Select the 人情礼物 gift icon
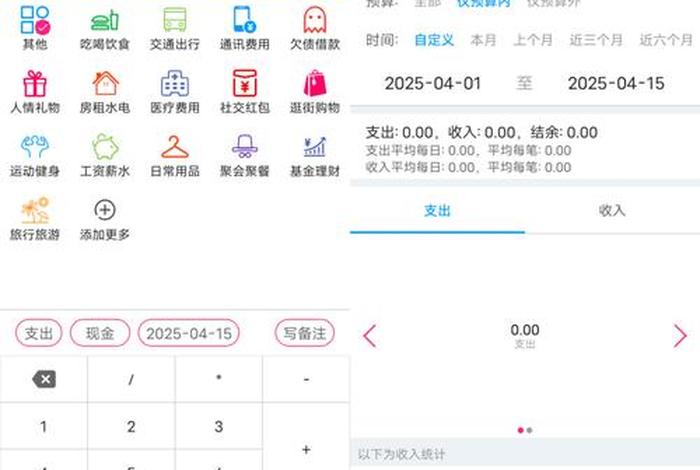700x470 pixels. (35, 83)
